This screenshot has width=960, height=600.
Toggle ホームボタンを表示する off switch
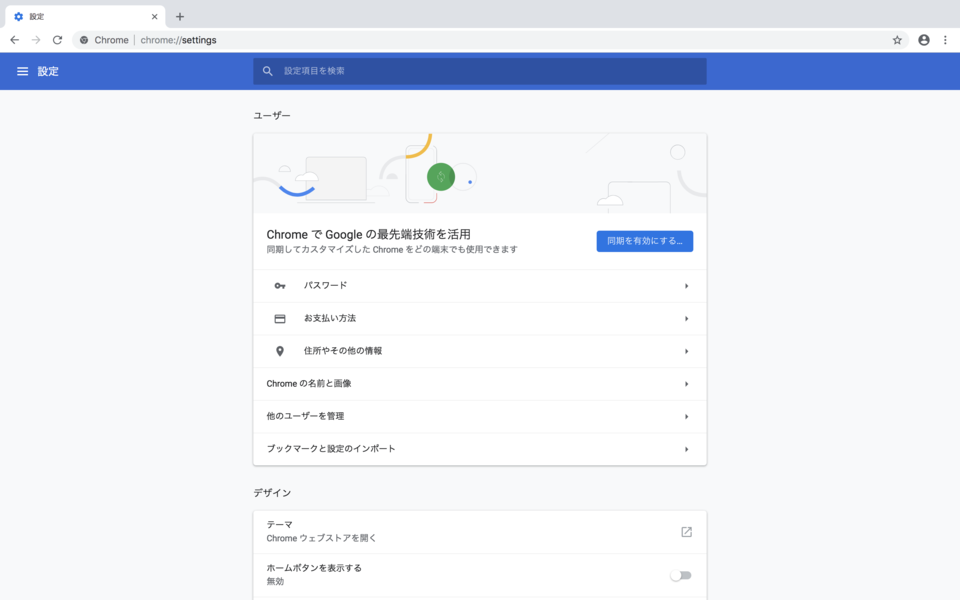pyautogui.click(x=683, y=574)
